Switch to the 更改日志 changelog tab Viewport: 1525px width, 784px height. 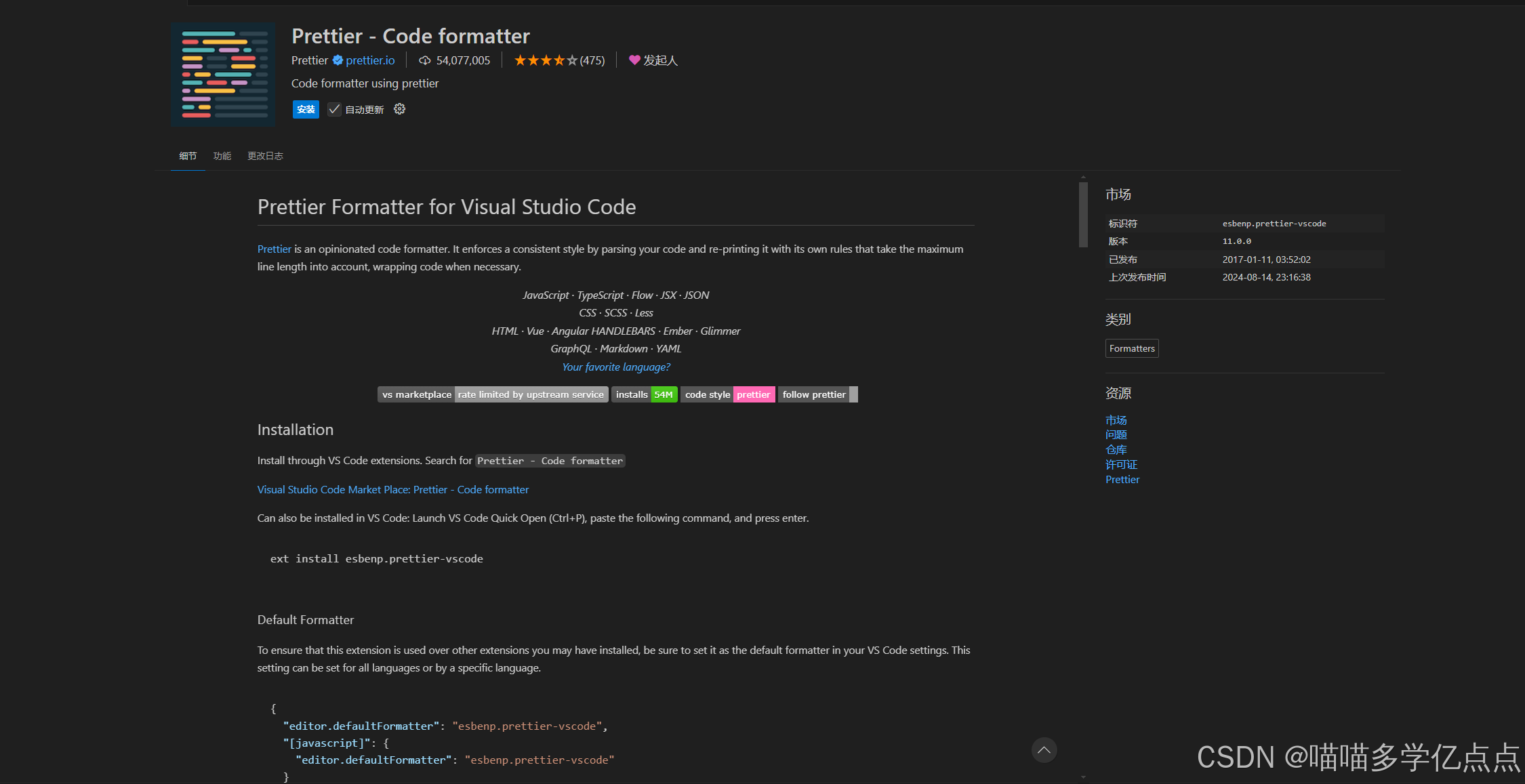point(265,156)
